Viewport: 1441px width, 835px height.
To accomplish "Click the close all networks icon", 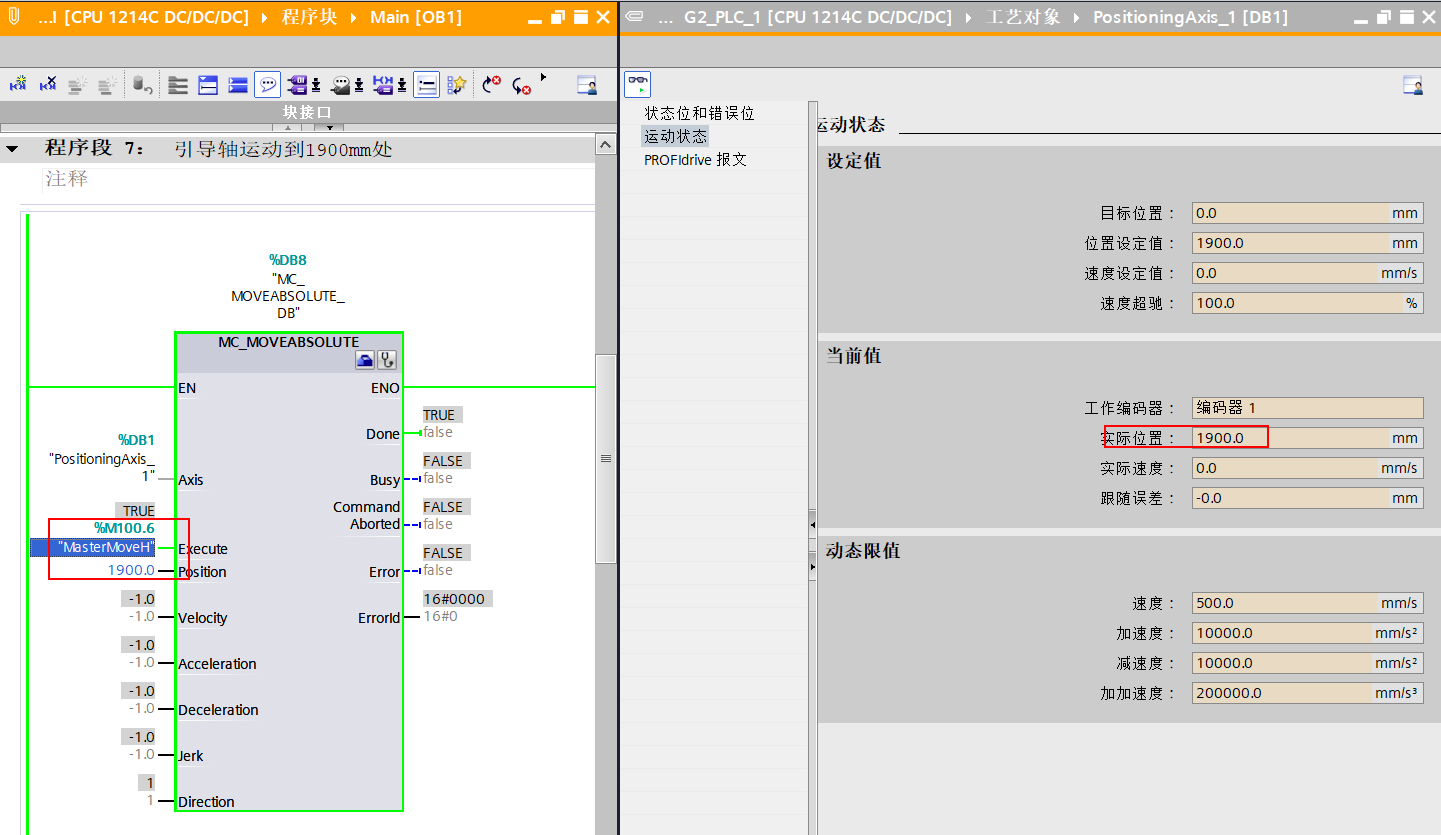I will pos(238,85).
